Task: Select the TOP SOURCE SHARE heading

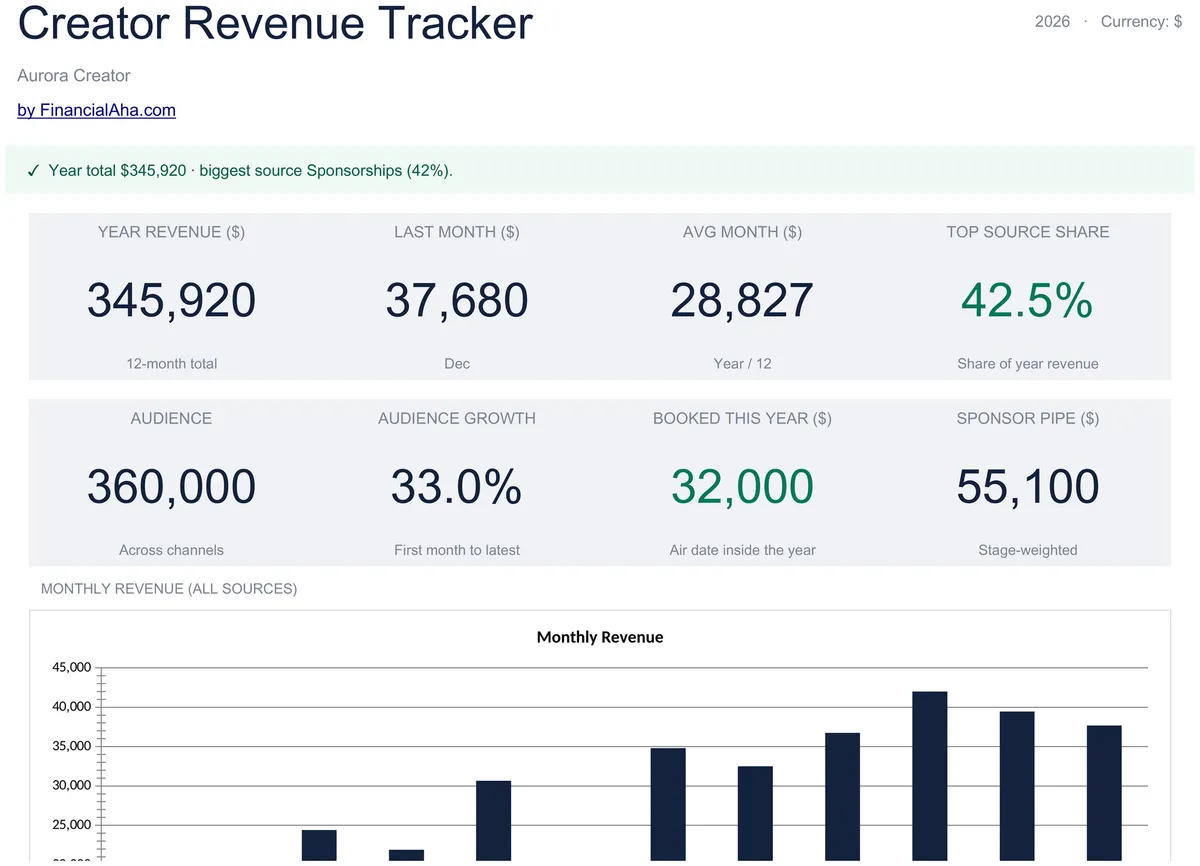Action: tap(1028, 232)
